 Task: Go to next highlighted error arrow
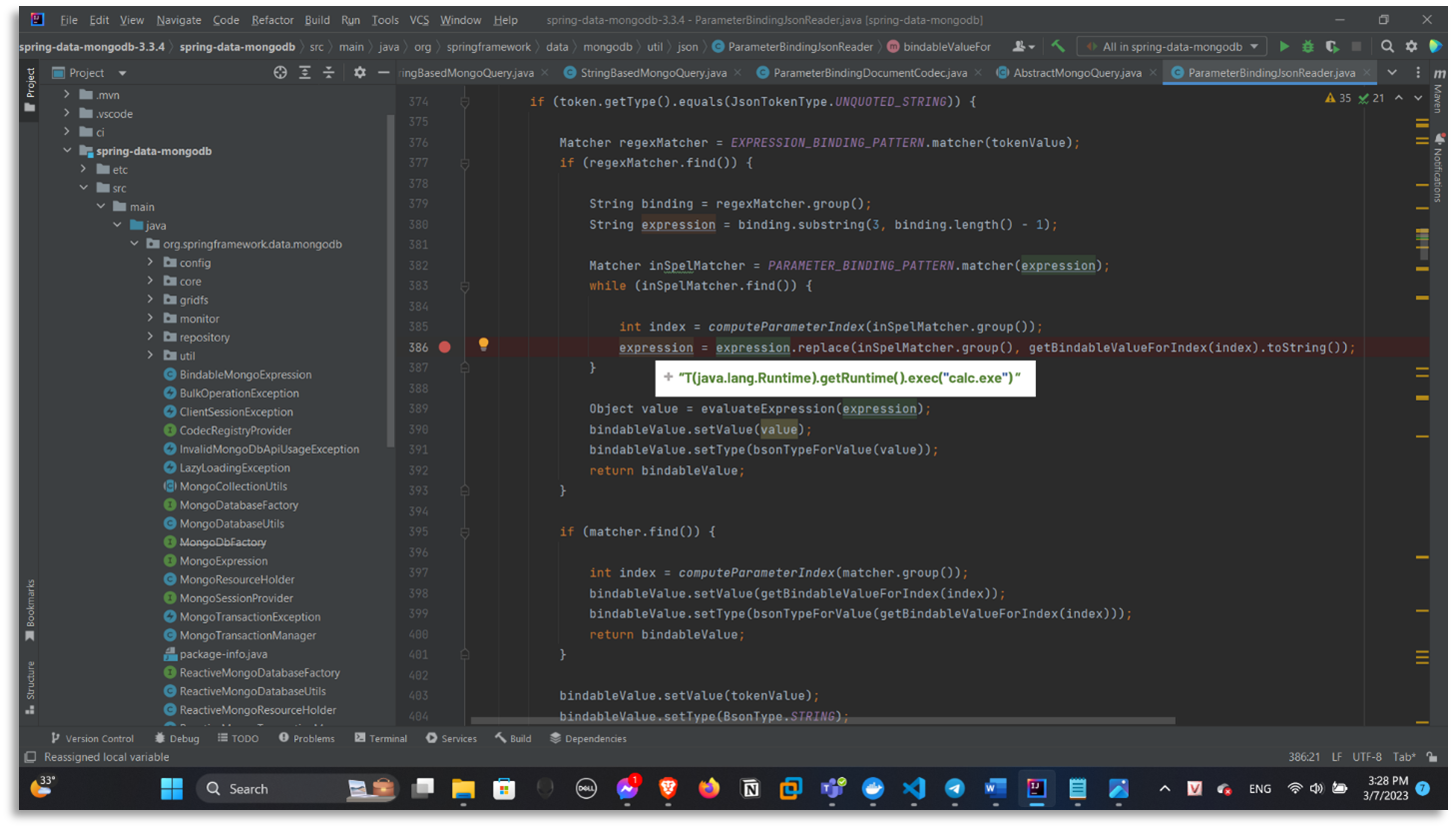1419,98
